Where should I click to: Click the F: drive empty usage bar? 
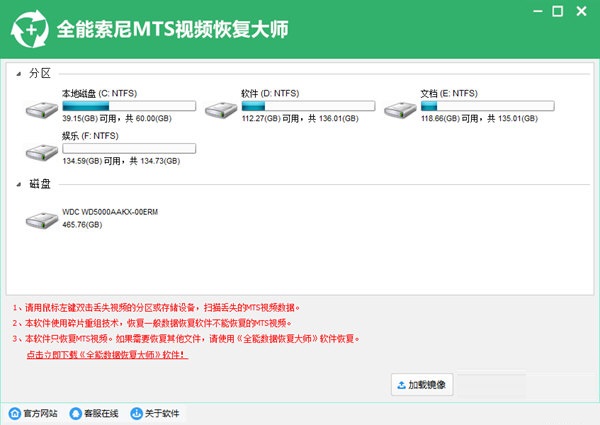tap(129, 148)
